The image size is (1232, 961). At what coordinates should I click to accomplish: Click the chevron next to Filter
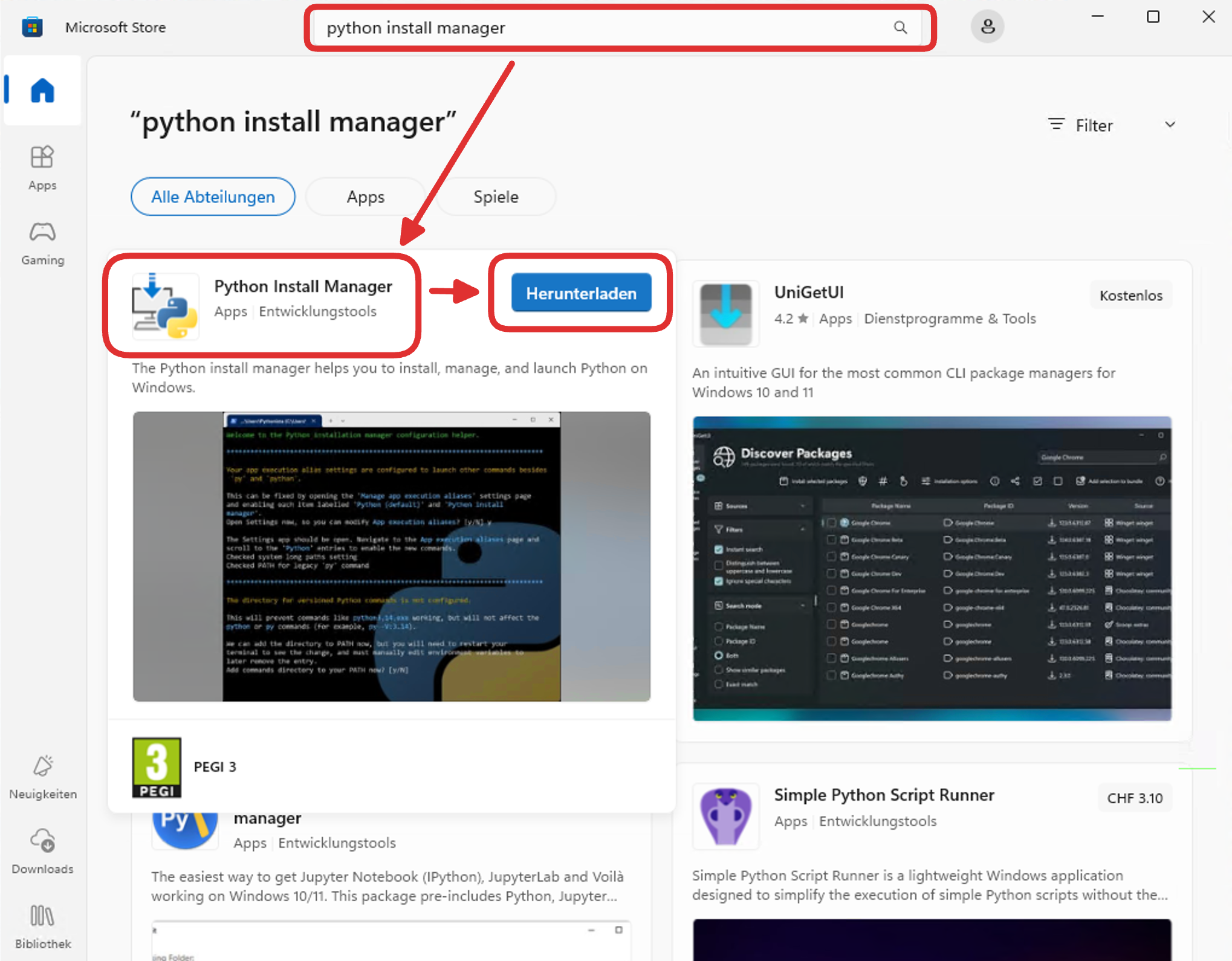pyautogui.click(x=1170, y=125)
